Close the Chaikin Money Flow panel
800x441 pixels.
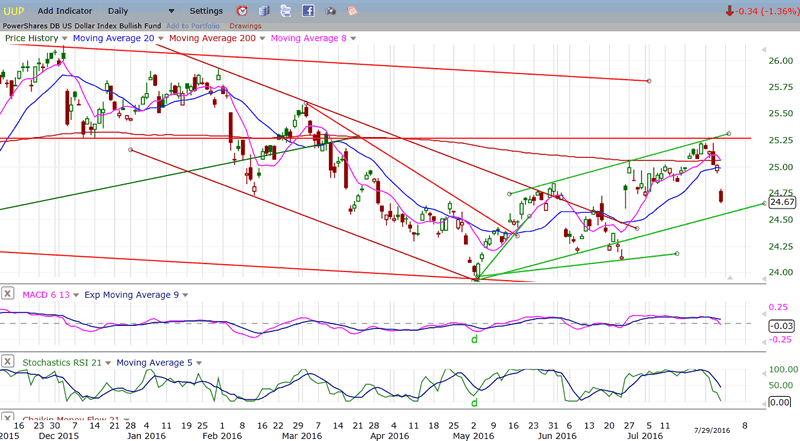(8, 420)
